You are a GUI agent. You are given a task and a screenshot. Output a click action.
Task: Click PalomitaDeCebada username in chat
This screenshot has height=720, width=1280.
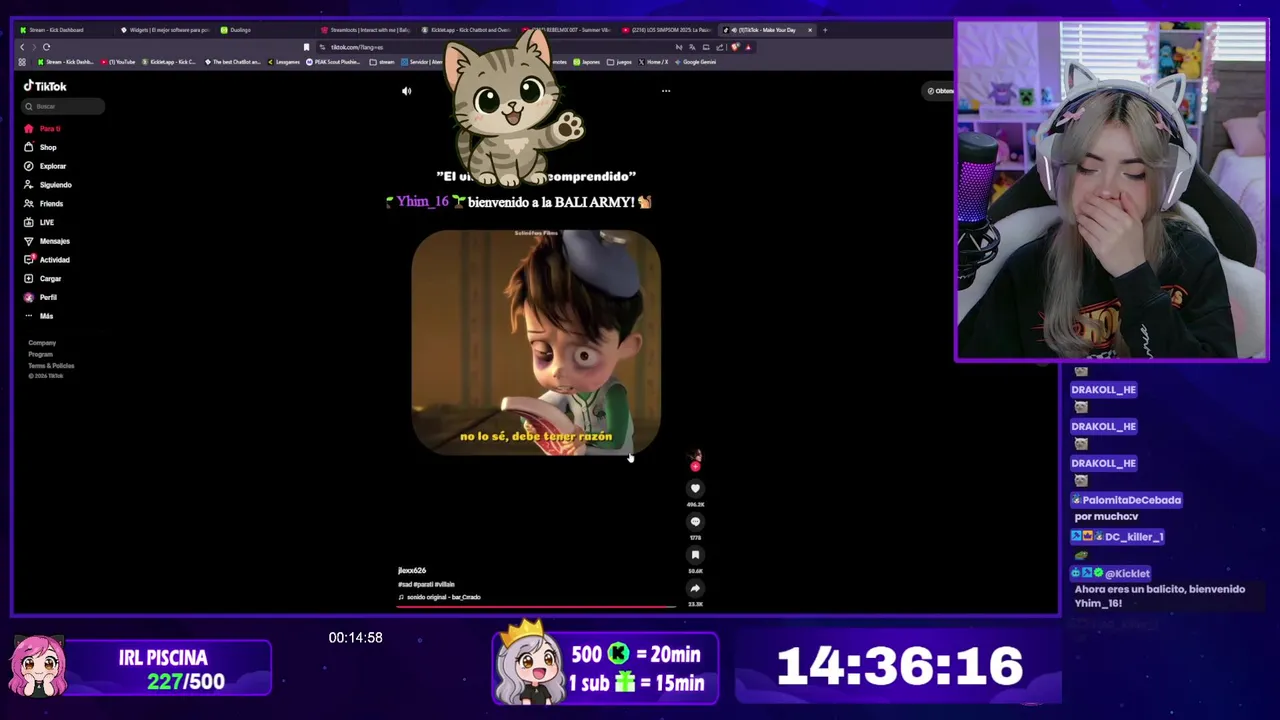1131,500
